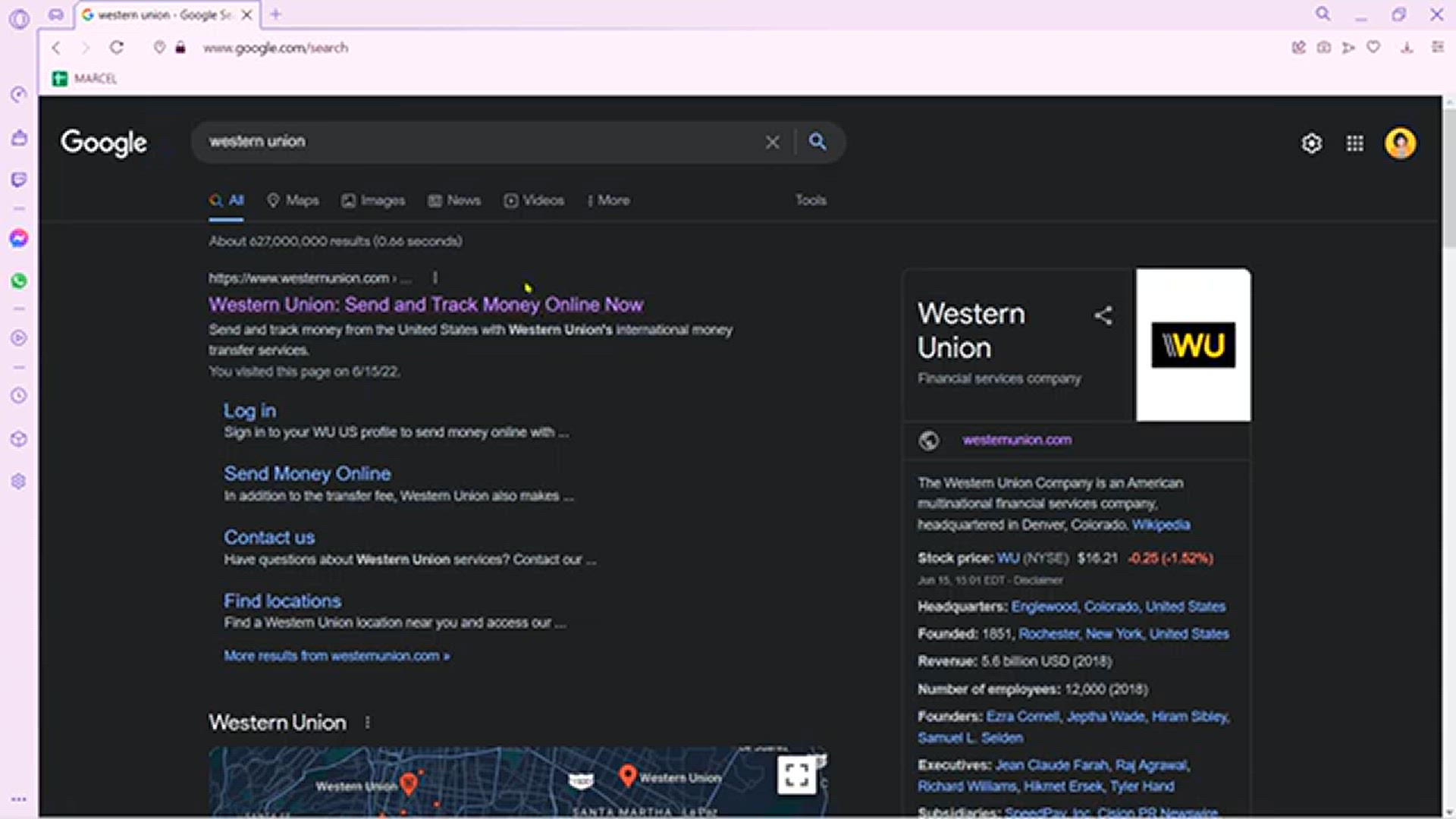Switch to the News tab
Viewport: 1456px width, 819px height.
[454, 200]
